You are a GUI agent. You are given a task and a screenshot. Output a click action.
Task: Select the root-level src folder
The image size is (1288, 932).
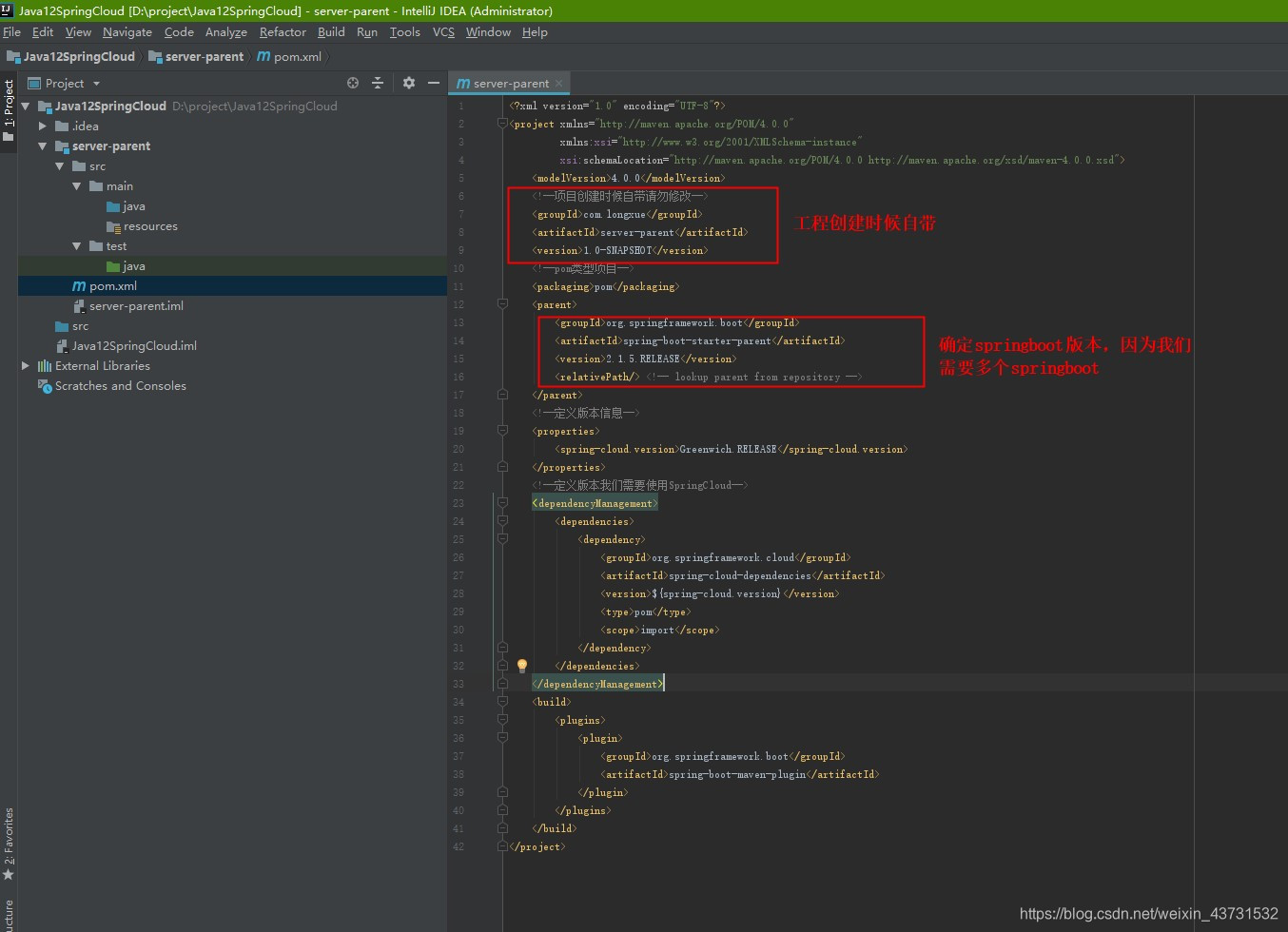click(x=80, y=326)
